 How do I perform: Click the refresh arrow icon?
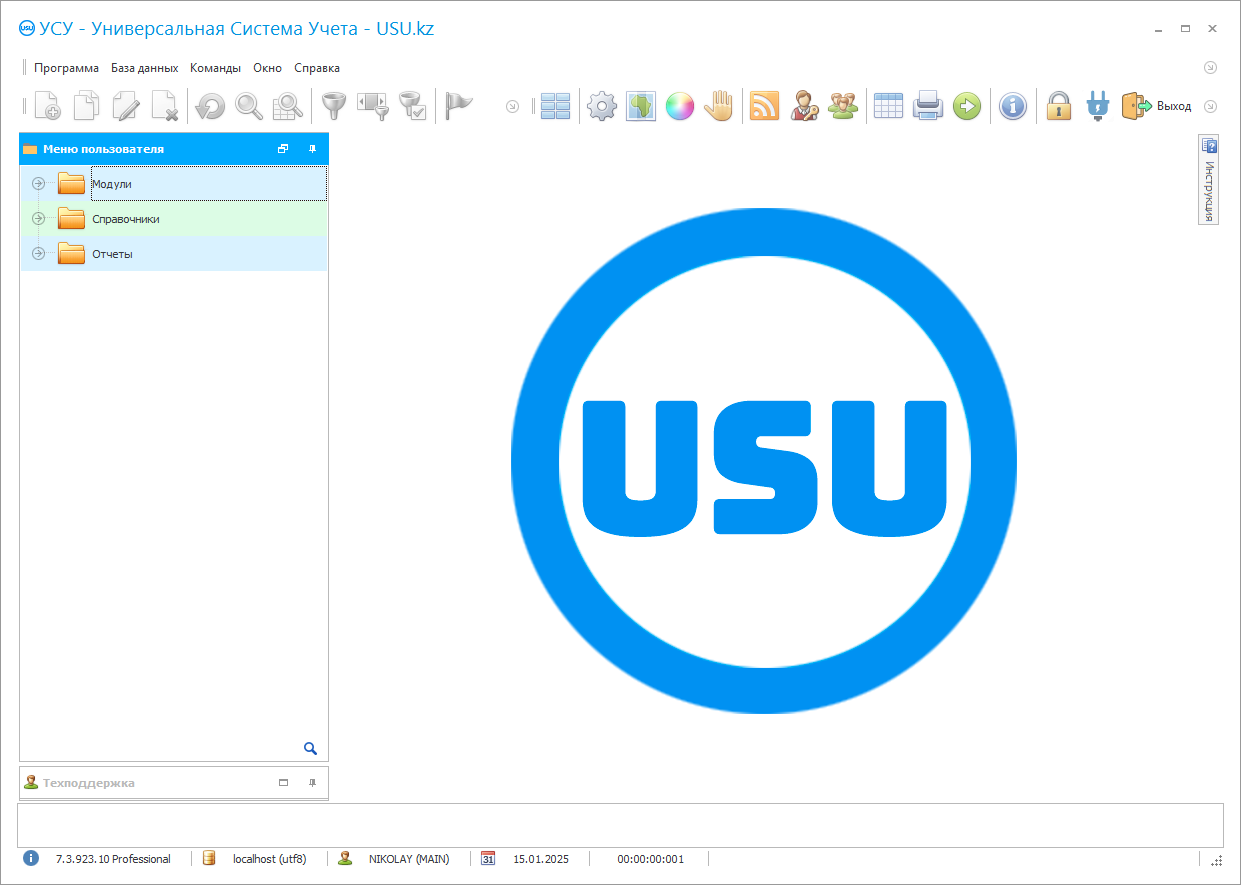click(210, 106)
